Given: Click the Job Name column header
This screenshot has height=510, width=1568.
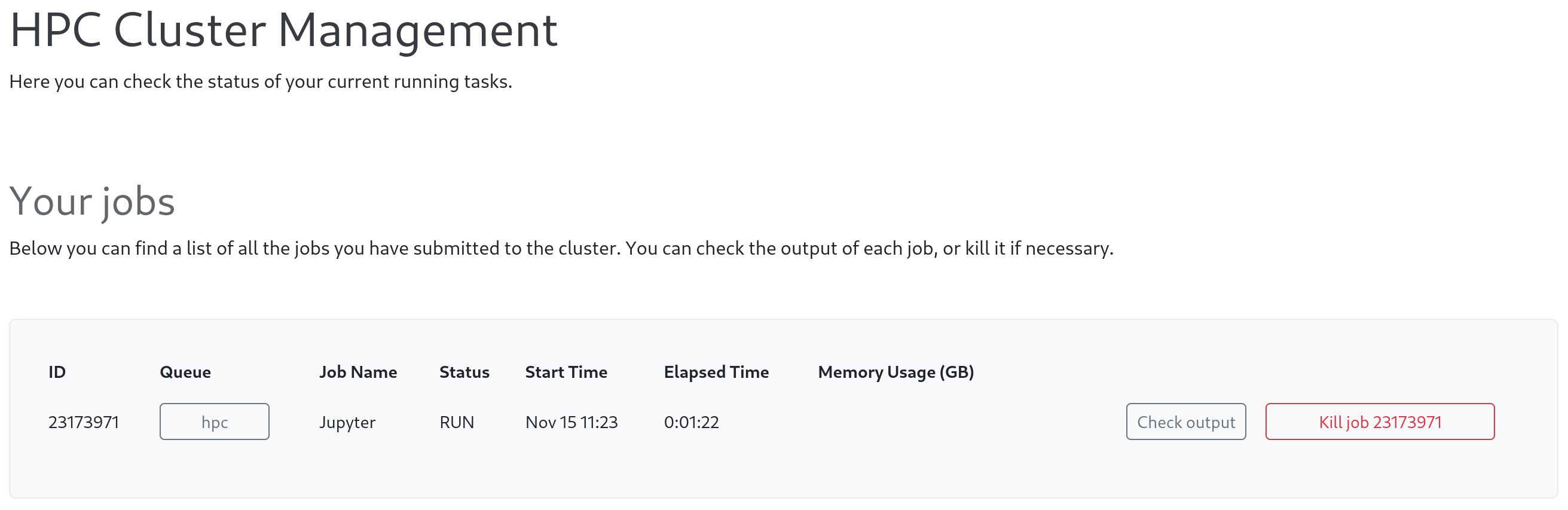Looking at the screenshot, I should [358, 372].
